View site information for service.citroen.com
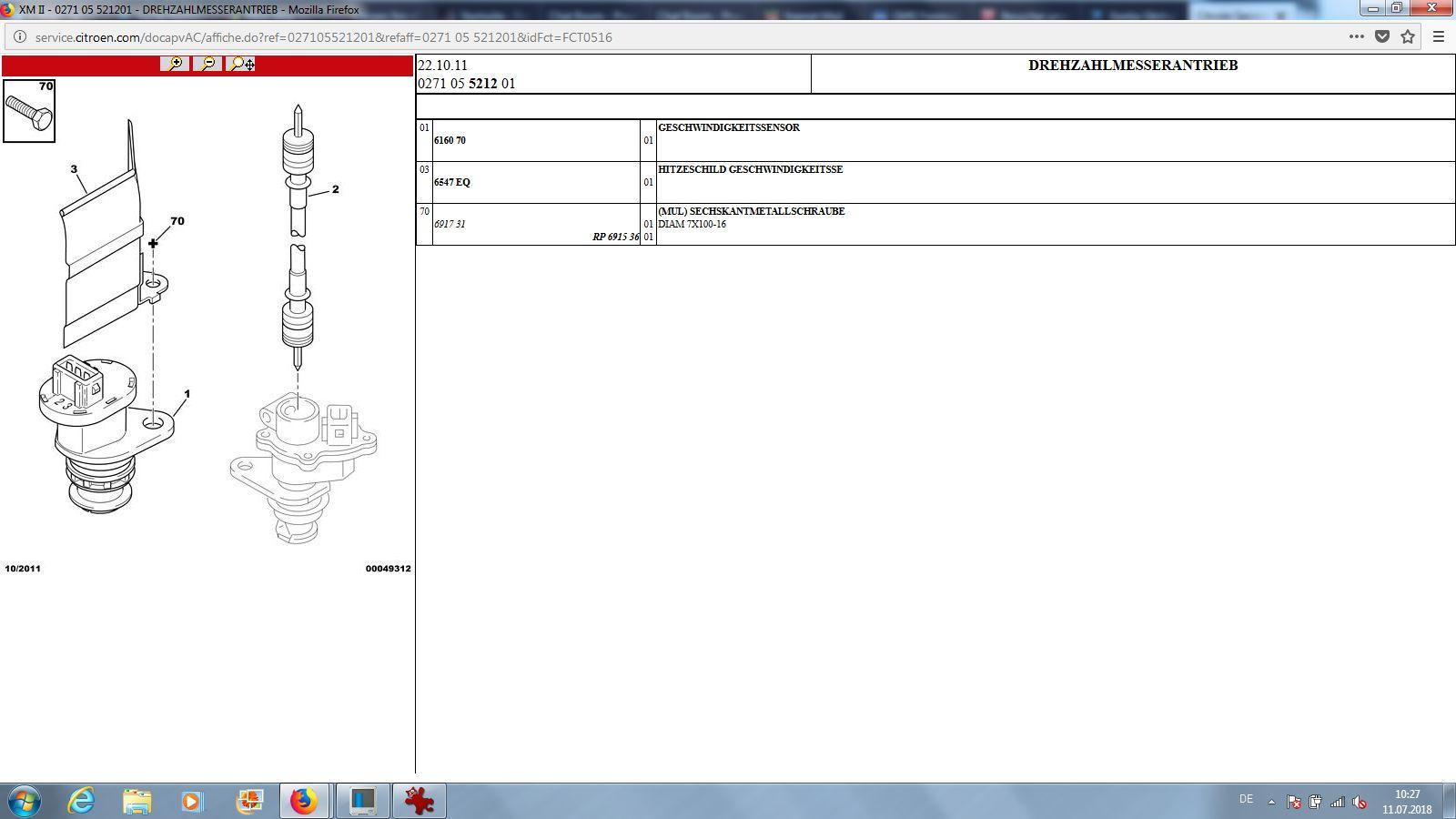Viewport: 1456px width, 819px height. point(19,37)
